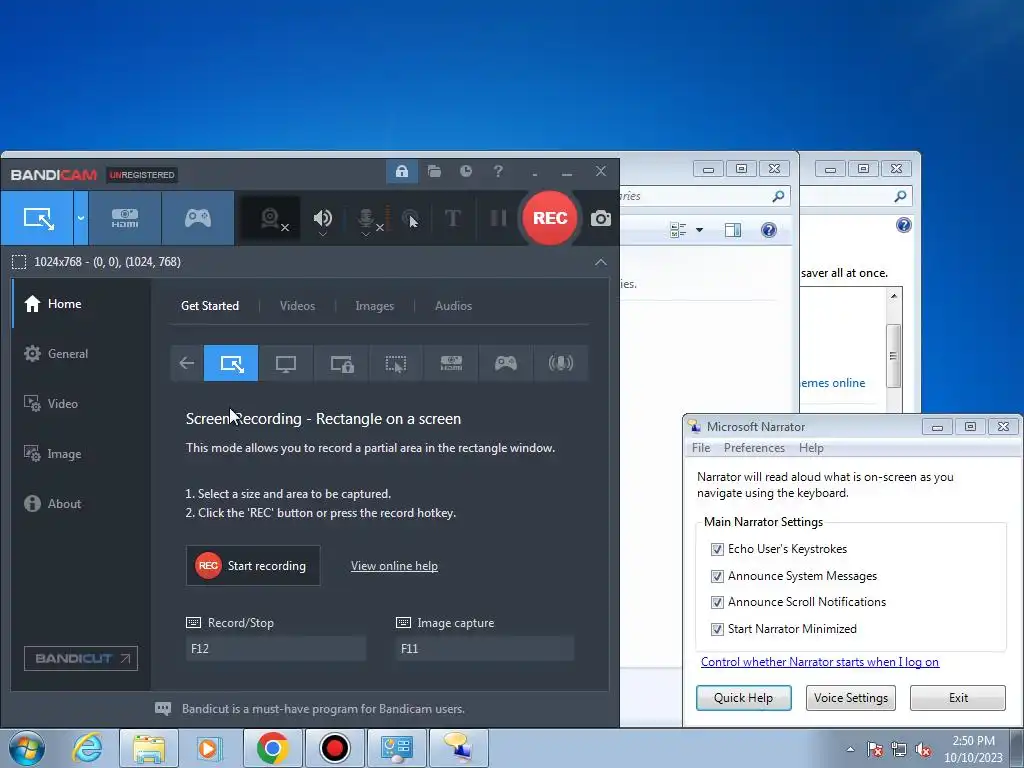Switch to the Images tab
Image resolution: width=1024 pixels, height=768 pixels.
click(x=374, y=306)
